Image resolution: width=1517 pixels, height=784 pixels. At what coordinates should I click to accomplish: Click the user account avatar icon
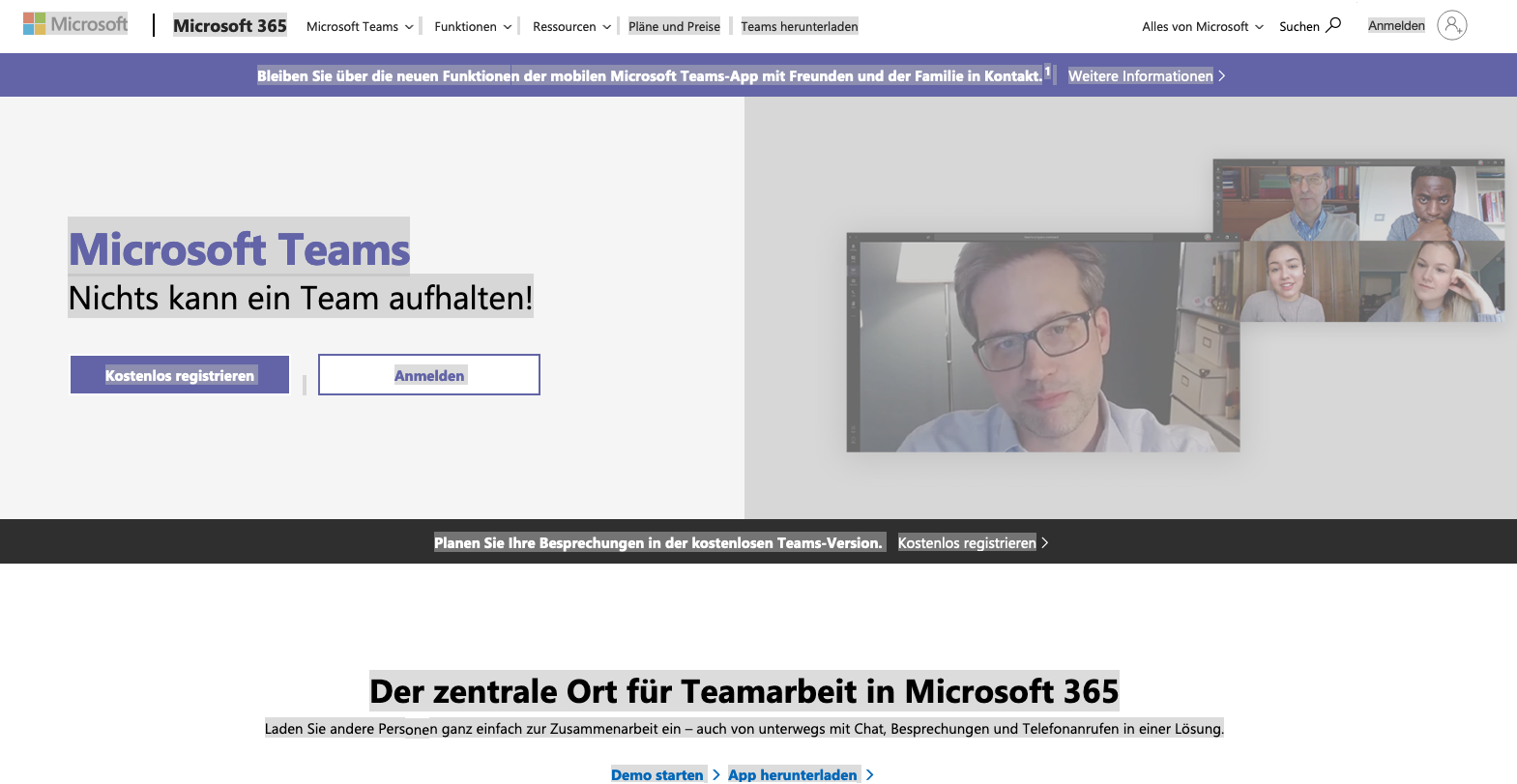coord(1451,25)
